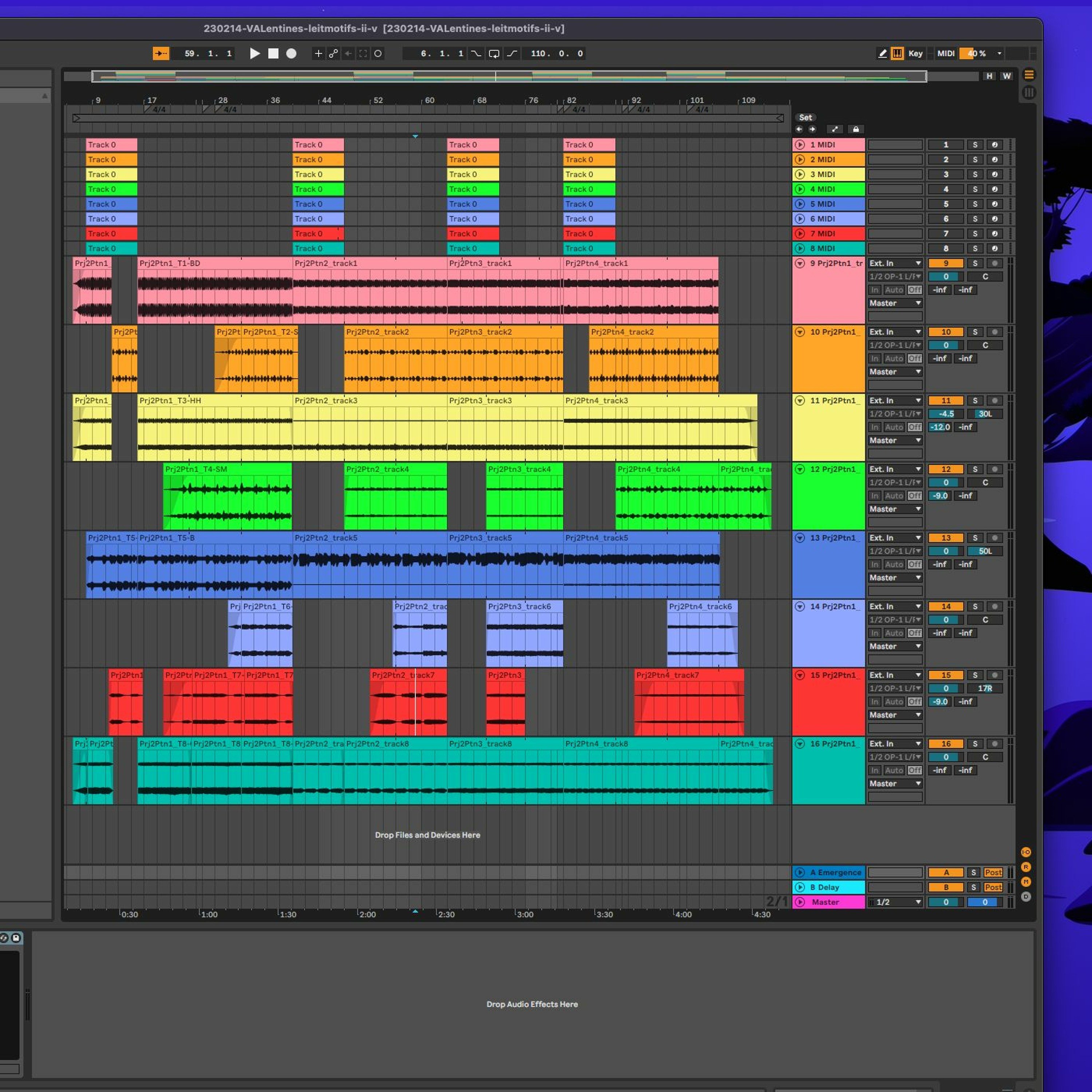Toggle Draw Mode pencil icon
1092x1092 pixels.
click(882, 54)
